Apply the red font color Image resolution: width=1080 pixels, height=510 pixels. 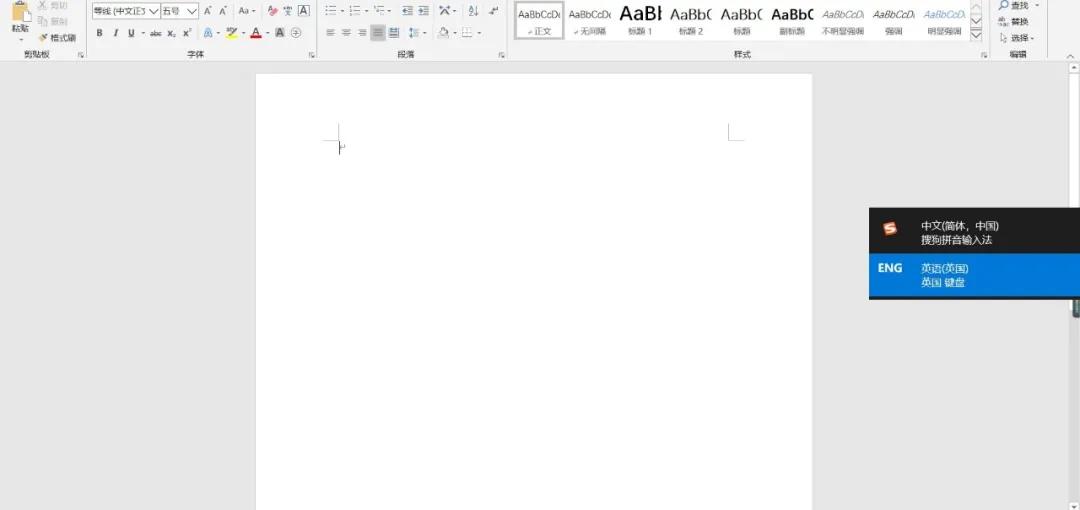click(x=256, y=33)
